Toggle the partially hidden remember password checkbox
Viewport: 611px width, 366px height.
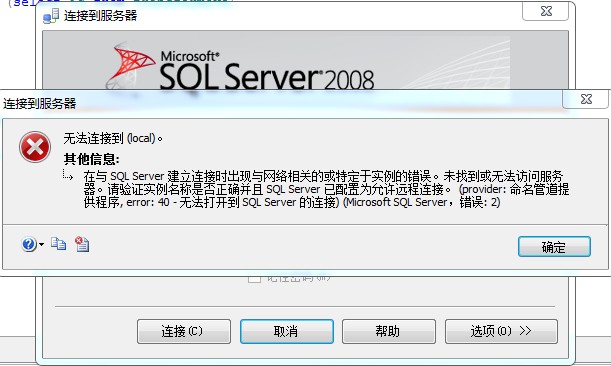click(254, 278)
